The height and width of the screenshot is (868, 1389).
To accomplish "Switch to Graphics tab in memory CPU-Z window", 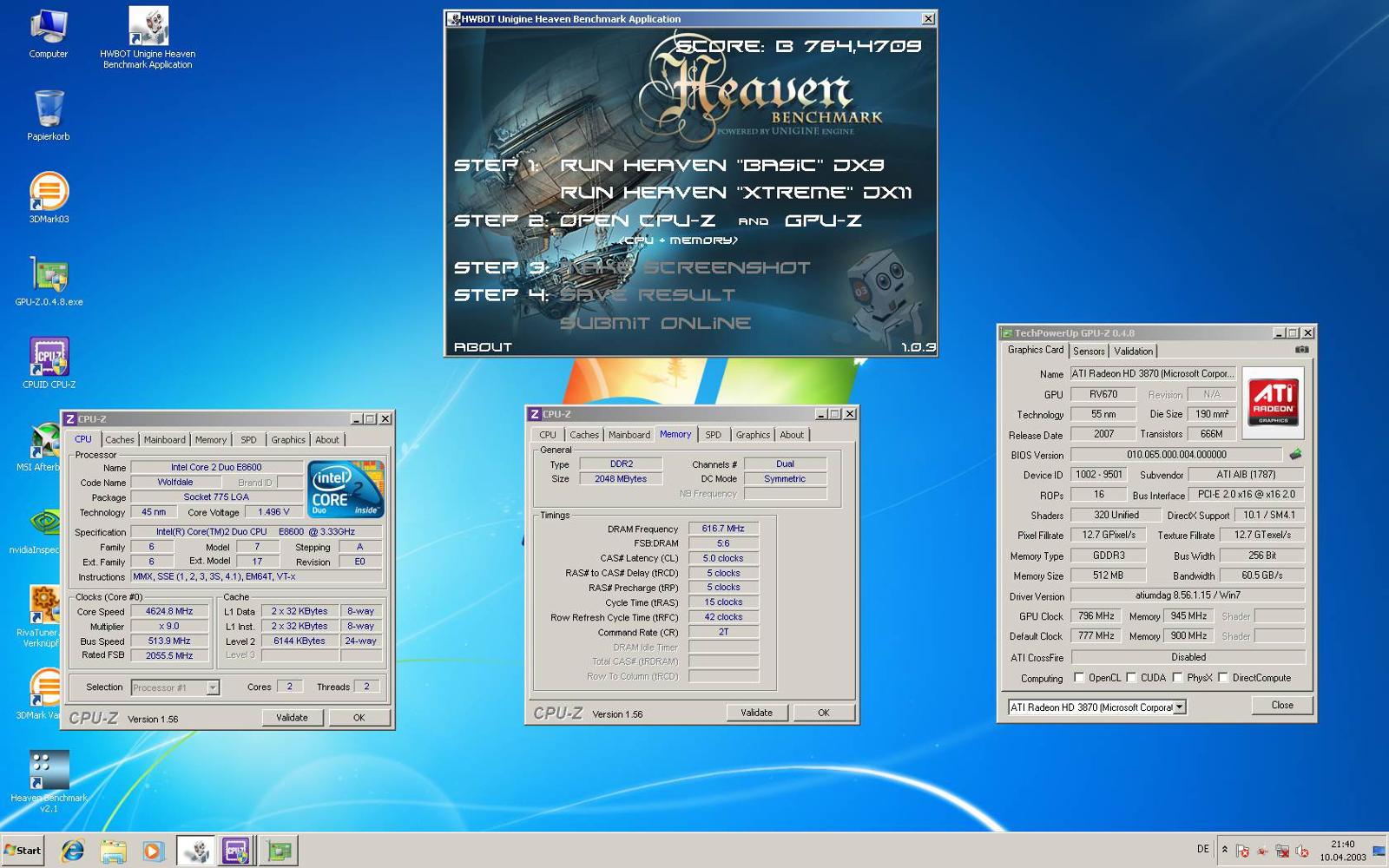I will [x=753, y=435].
